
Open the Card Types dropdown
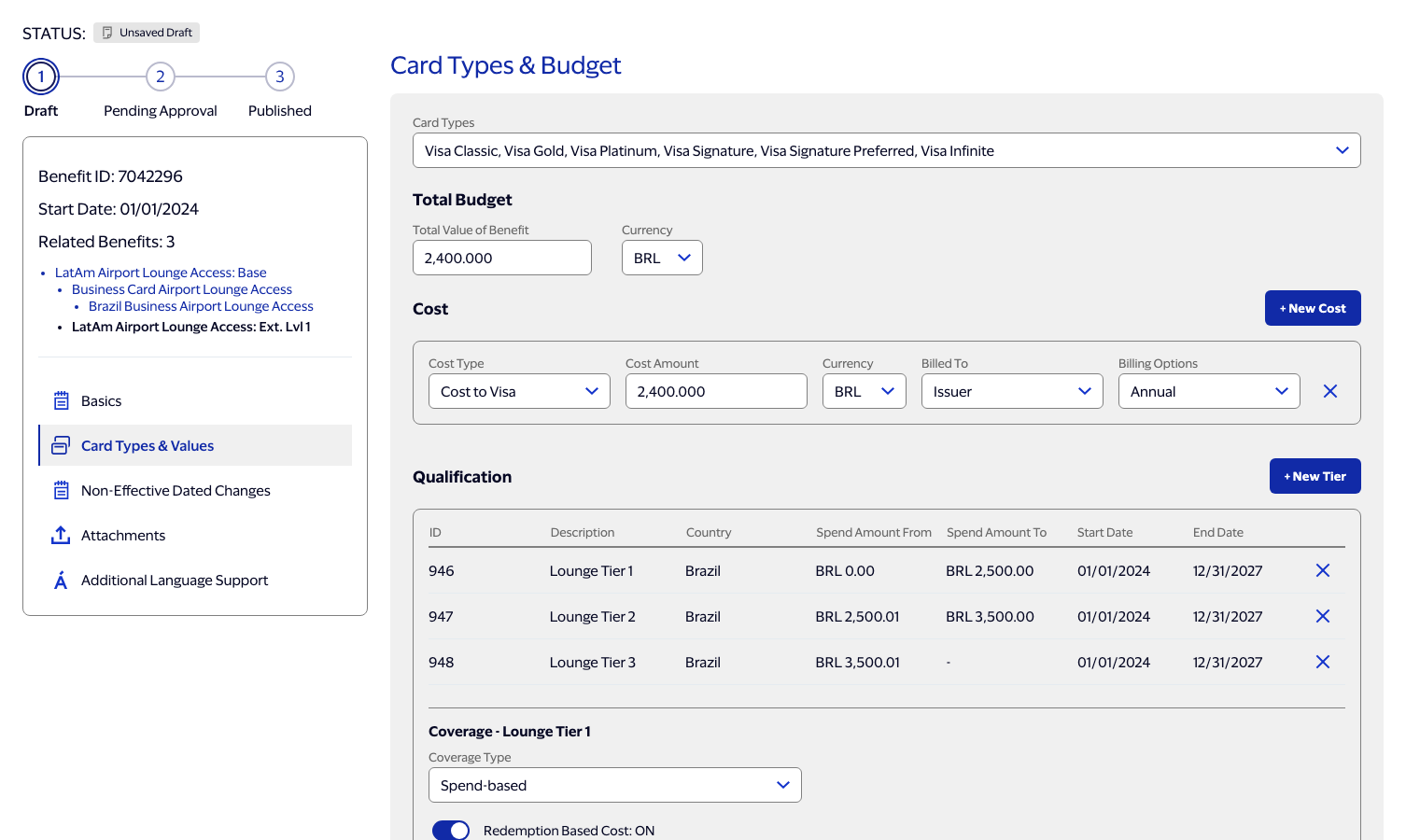[886, 150]
